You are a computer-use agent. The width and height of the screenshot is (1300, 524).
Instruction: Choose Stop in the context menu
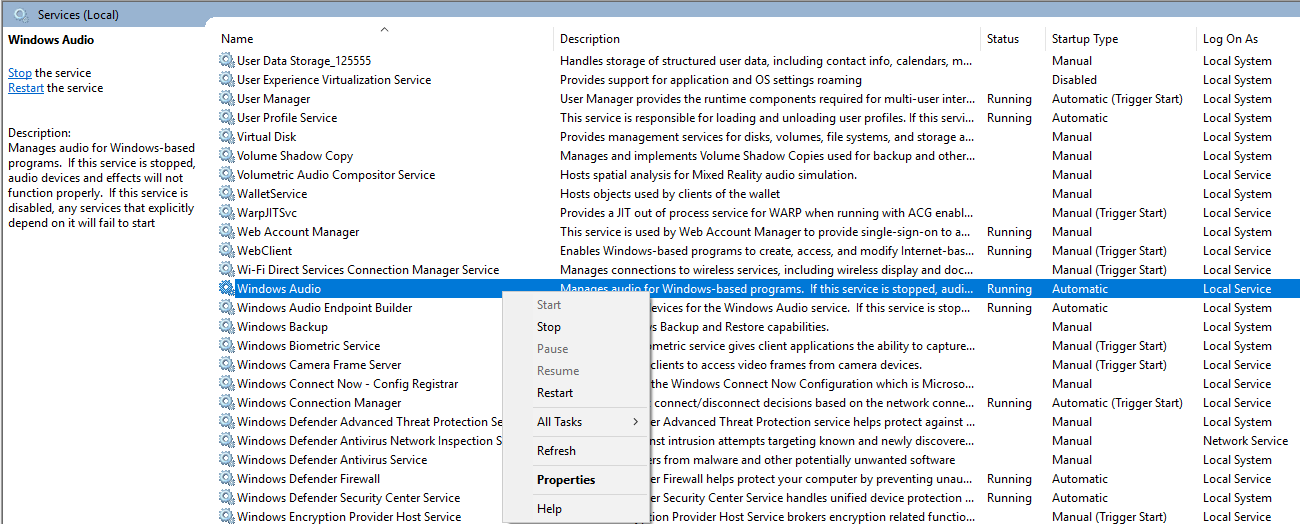tap(549, 327)
